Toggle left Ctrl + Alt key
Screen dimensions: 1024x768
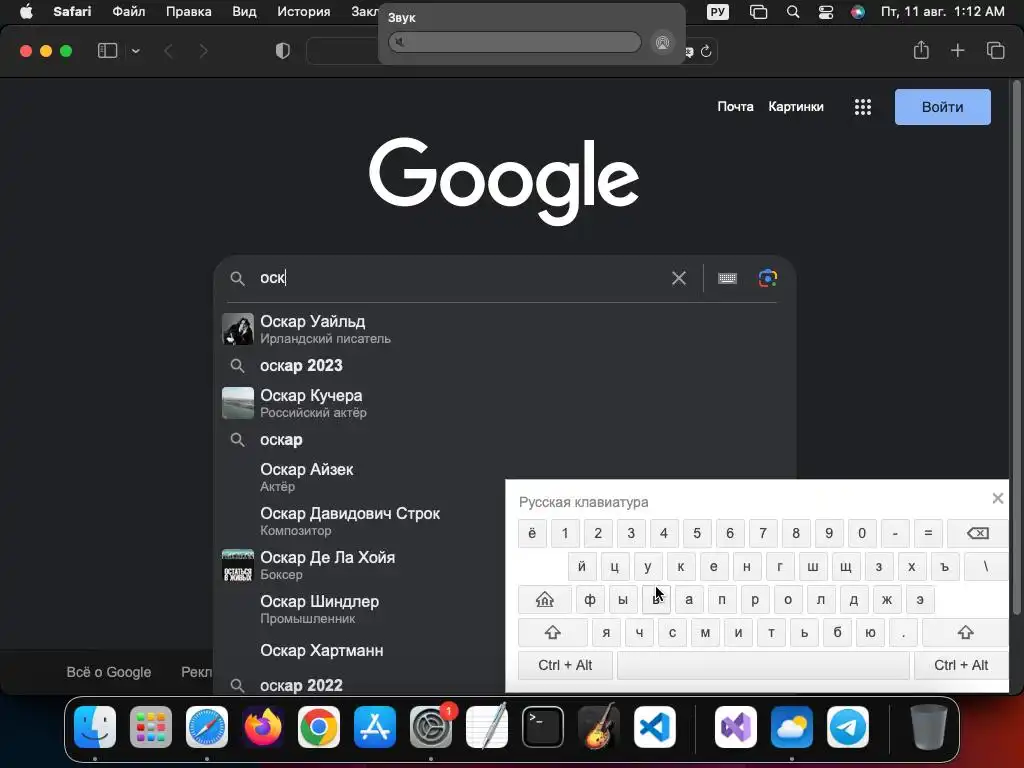tap(565, 665)
